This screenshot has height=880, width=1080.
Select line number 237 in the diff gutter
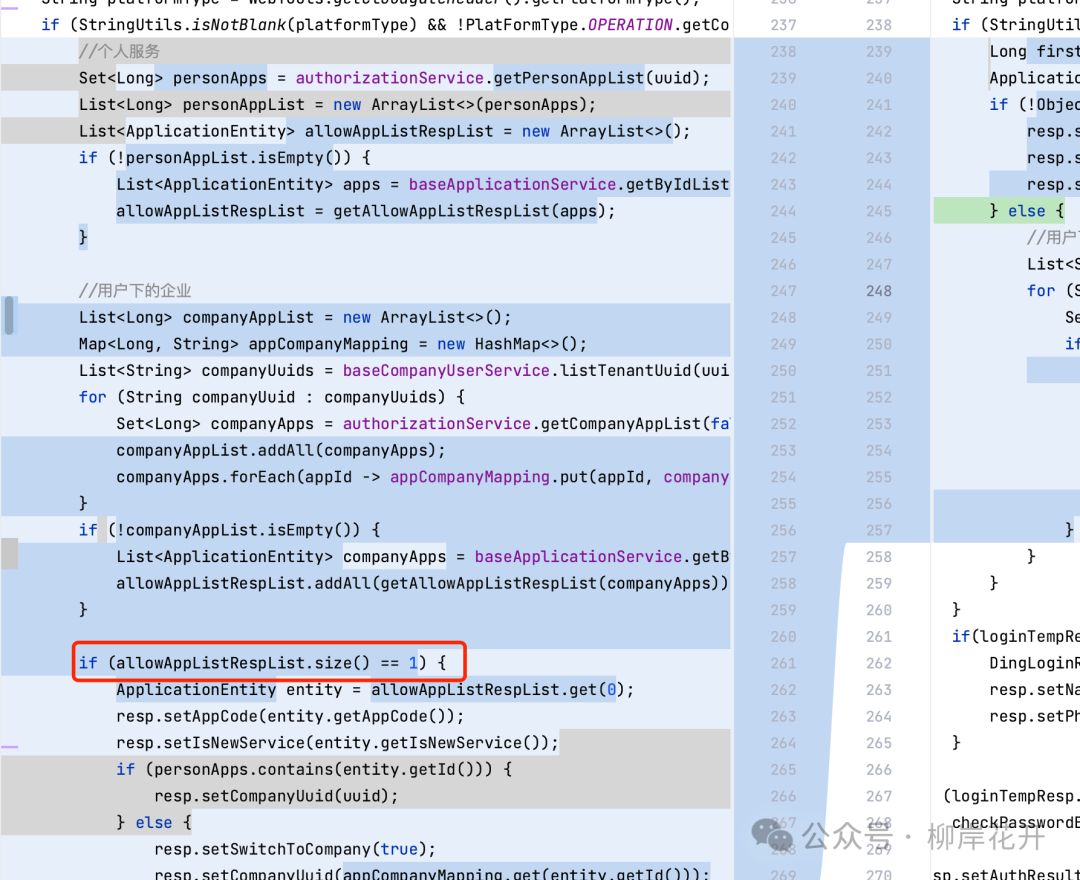click(x=783, y=25)
